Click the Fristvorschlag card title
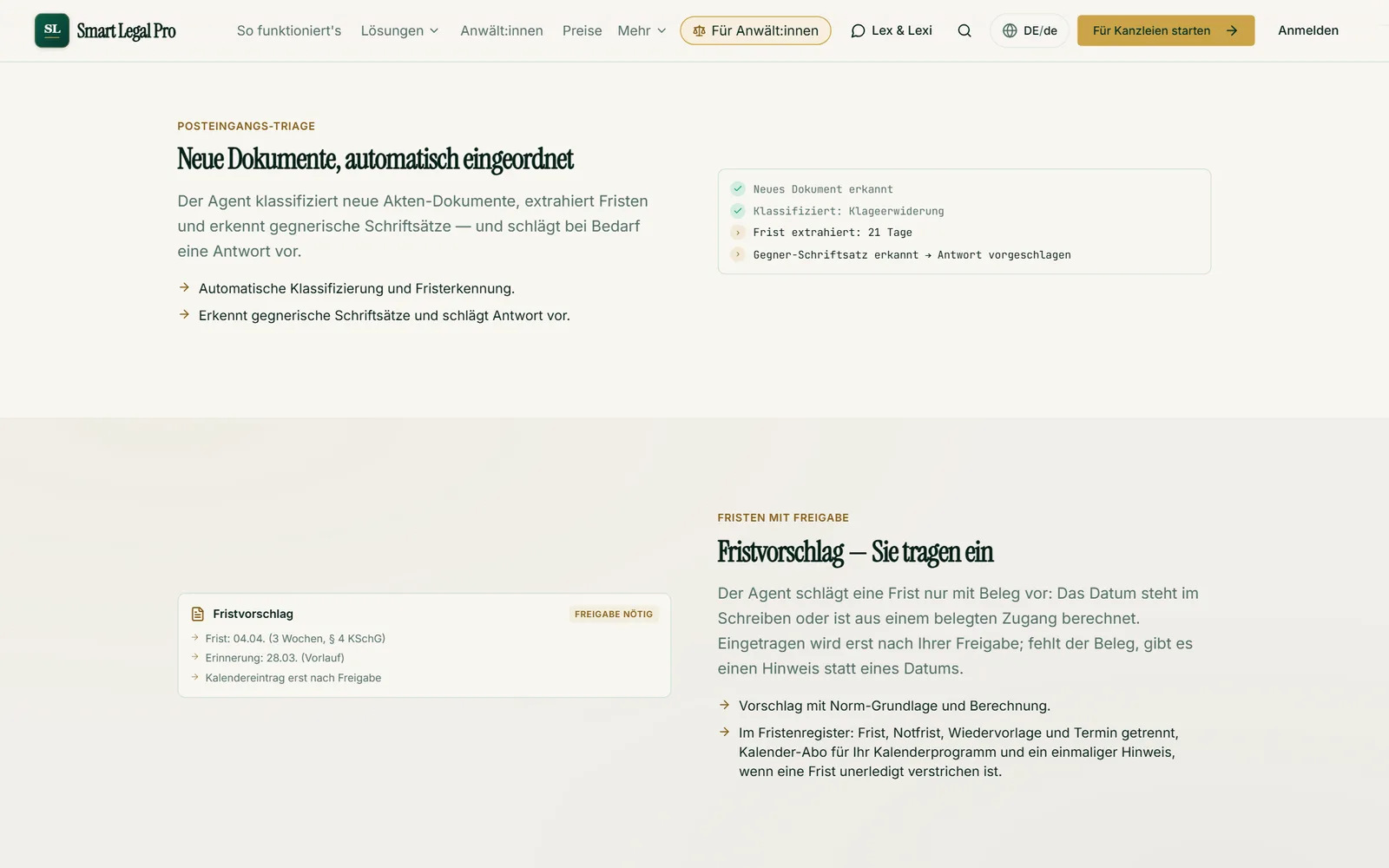The image size is (1389, 868). click(253, 614)
